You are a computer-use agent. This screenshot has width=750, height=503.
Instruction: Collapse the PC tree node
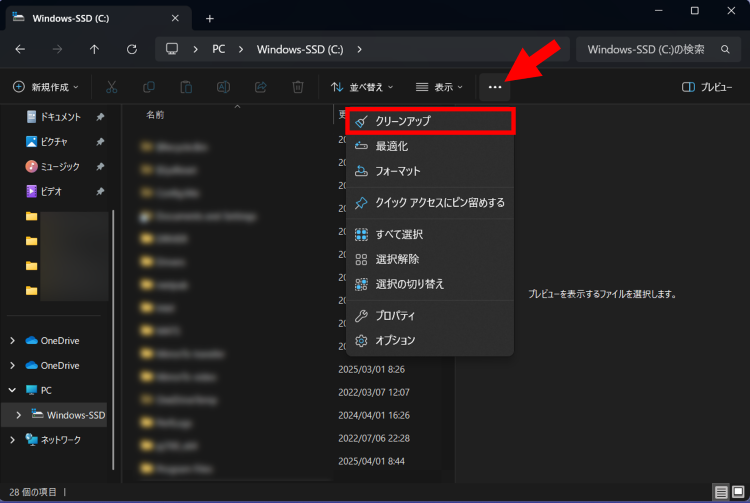click(x=12, y=390)
